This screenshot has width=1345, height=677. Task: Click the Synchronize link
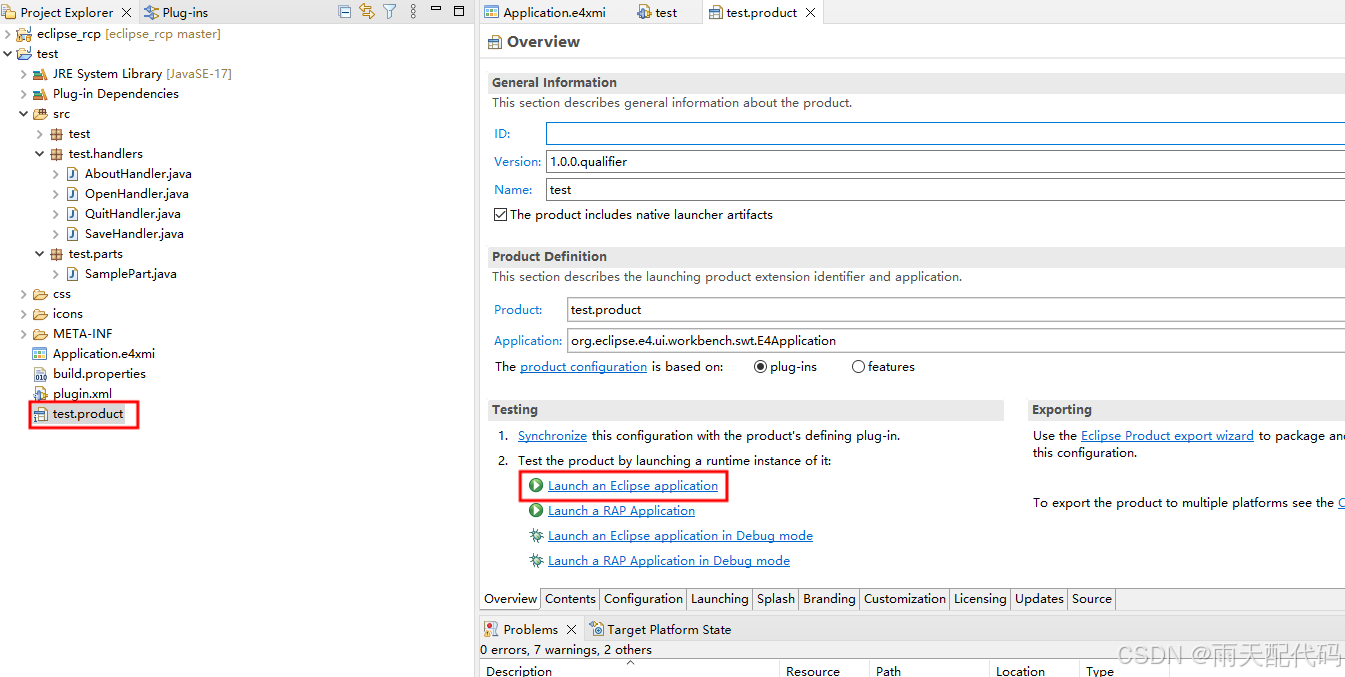click(552, 436)
